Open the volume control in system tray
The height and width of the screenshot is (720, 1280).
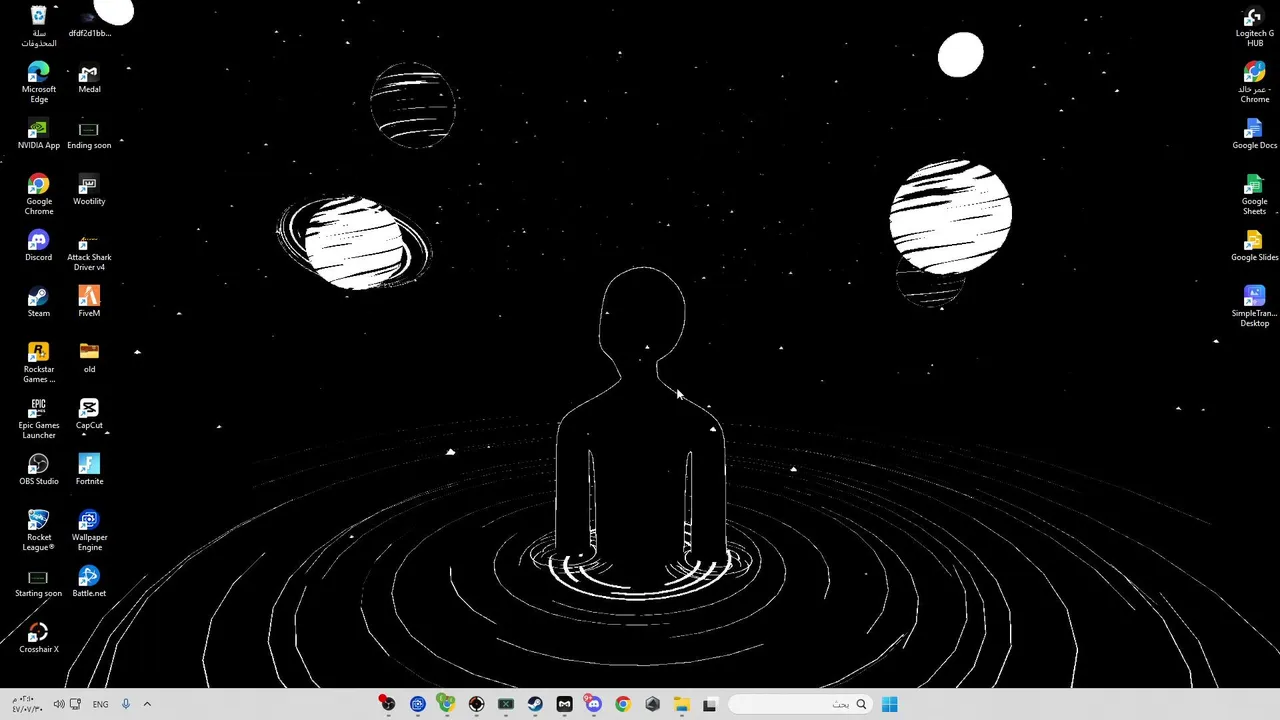point(58,704)
